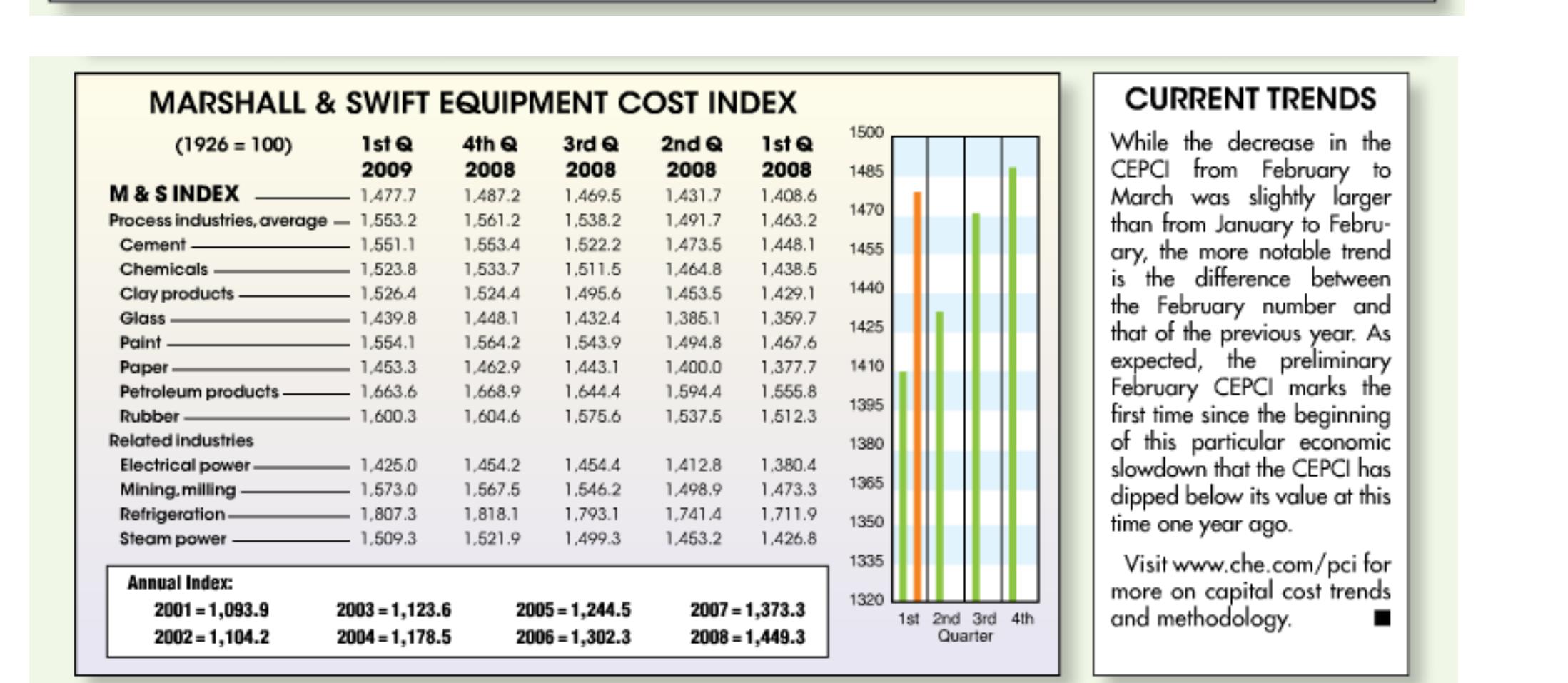This screenshot has height=683, width=1568.
Task: Click the M & S INDEX value 1,408.6
Action: pyautogui.click(x=789, y=196)
